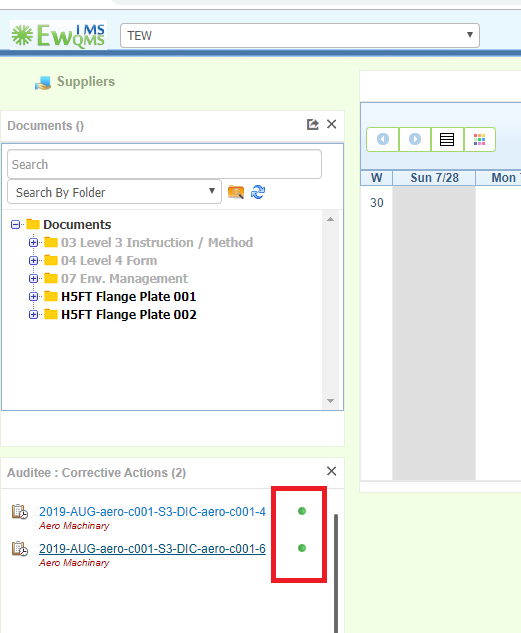Open the TEW company dropdown

tap(300, 36)
